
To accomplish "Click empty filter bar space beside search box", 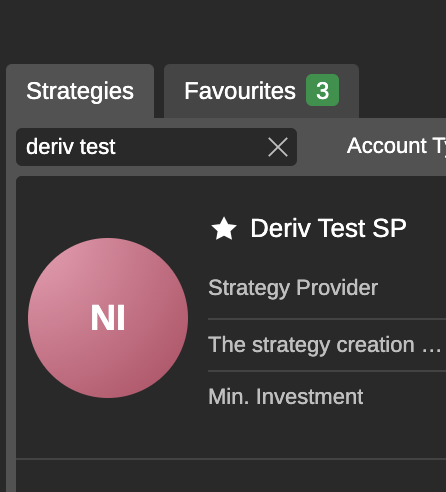I will [321, 147].
